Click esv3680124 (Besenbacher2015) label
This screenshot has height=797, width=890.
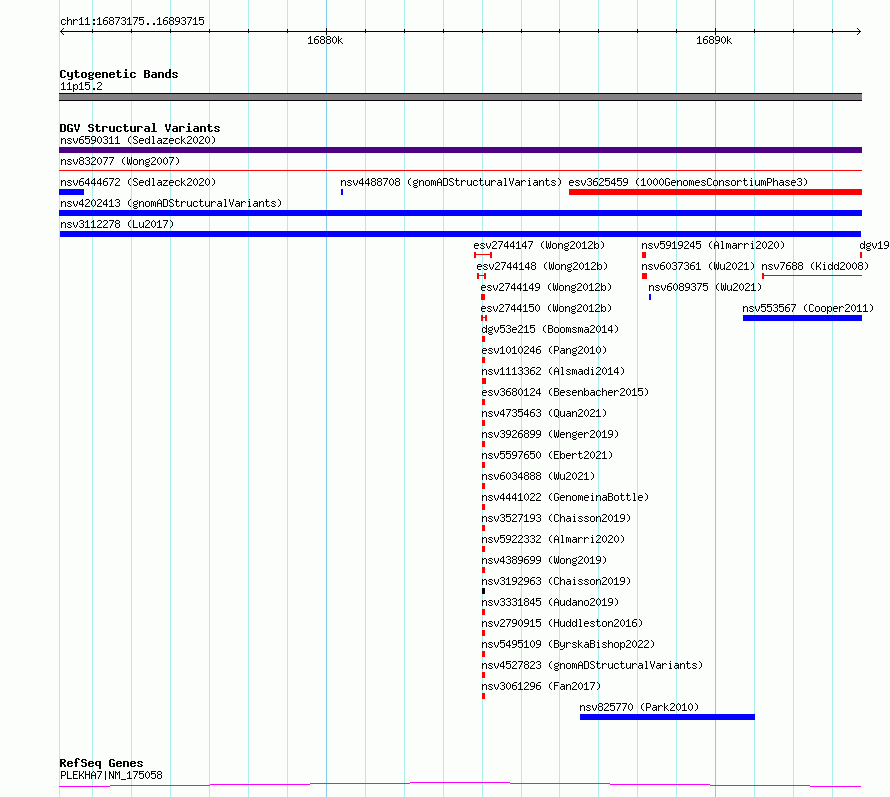click(565, 392)
